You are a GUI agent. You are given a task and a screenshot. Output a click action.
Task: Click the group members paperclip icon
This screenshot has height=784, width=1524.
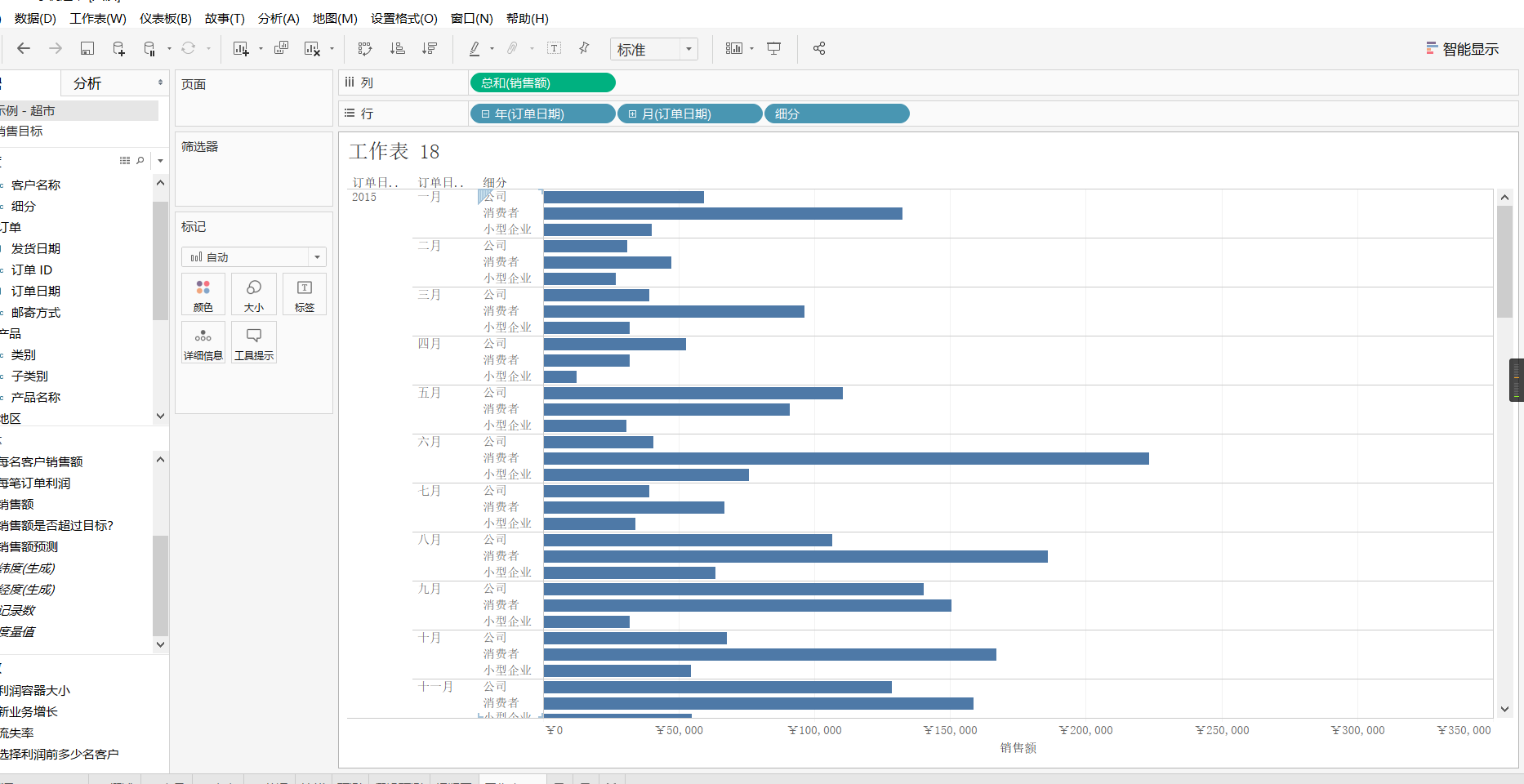coord(512,49)
